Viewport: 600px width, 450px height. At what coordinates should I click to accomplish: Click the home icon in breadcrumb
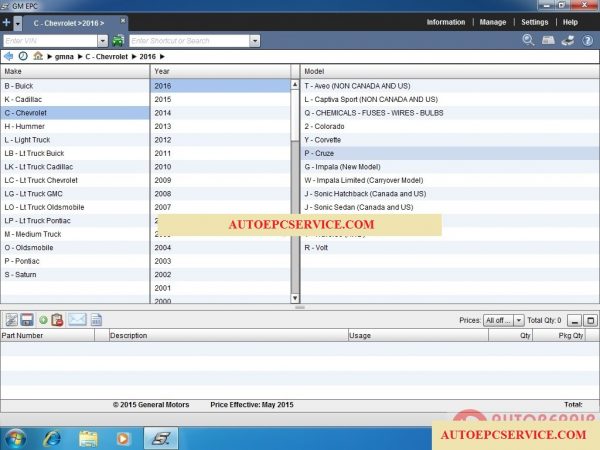tap(38, 56)
